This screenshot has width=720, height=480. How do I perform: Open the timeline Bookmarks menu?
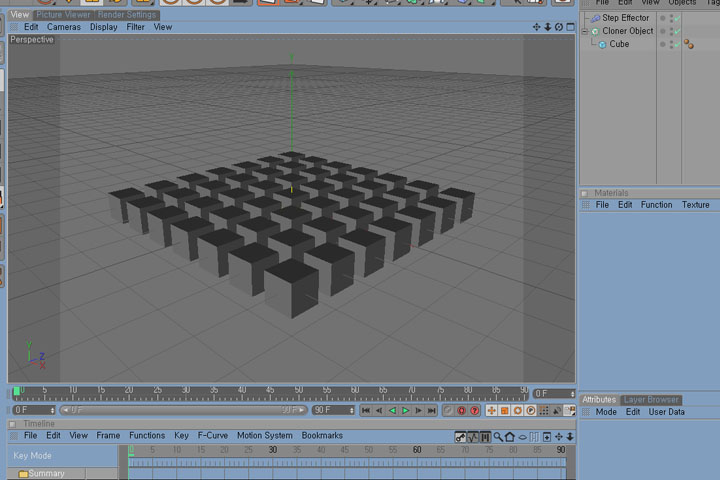coord(322,435)
